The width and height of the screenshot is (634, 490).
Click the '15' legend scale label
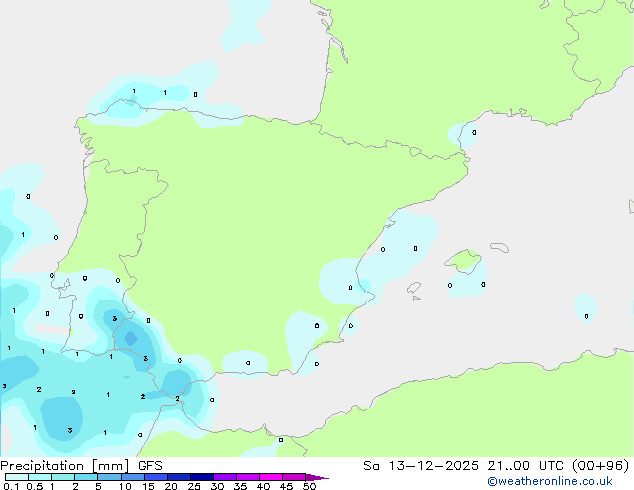[148, 486]
